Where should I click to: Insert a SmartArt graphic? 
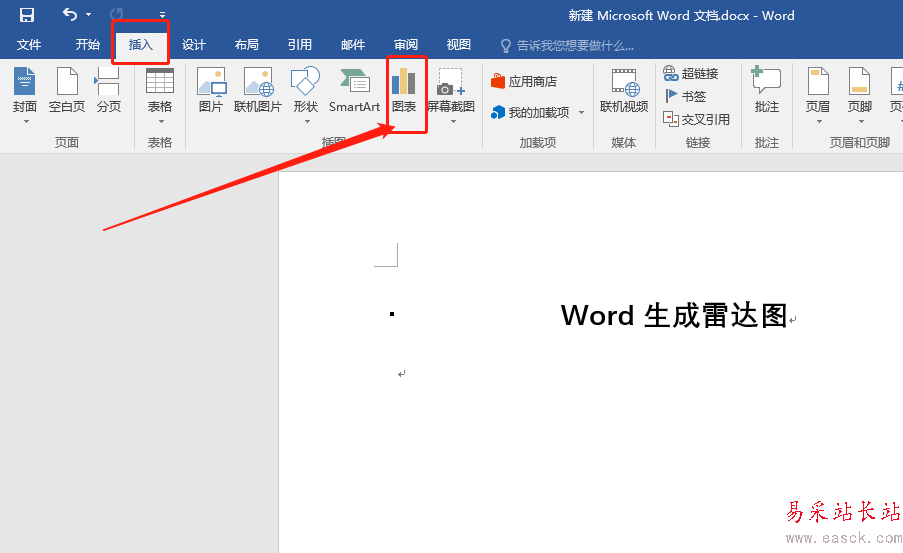(x=354, y=90)
